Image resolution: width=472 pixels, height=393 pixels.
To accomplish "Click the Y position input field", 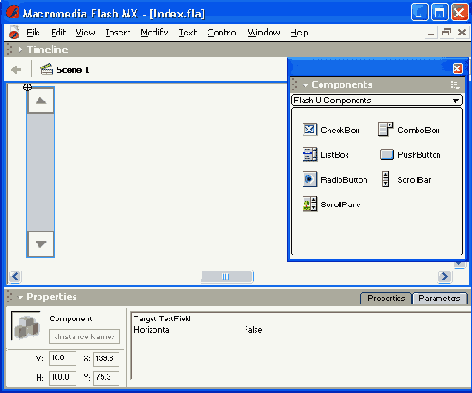I will pos(106,378).
